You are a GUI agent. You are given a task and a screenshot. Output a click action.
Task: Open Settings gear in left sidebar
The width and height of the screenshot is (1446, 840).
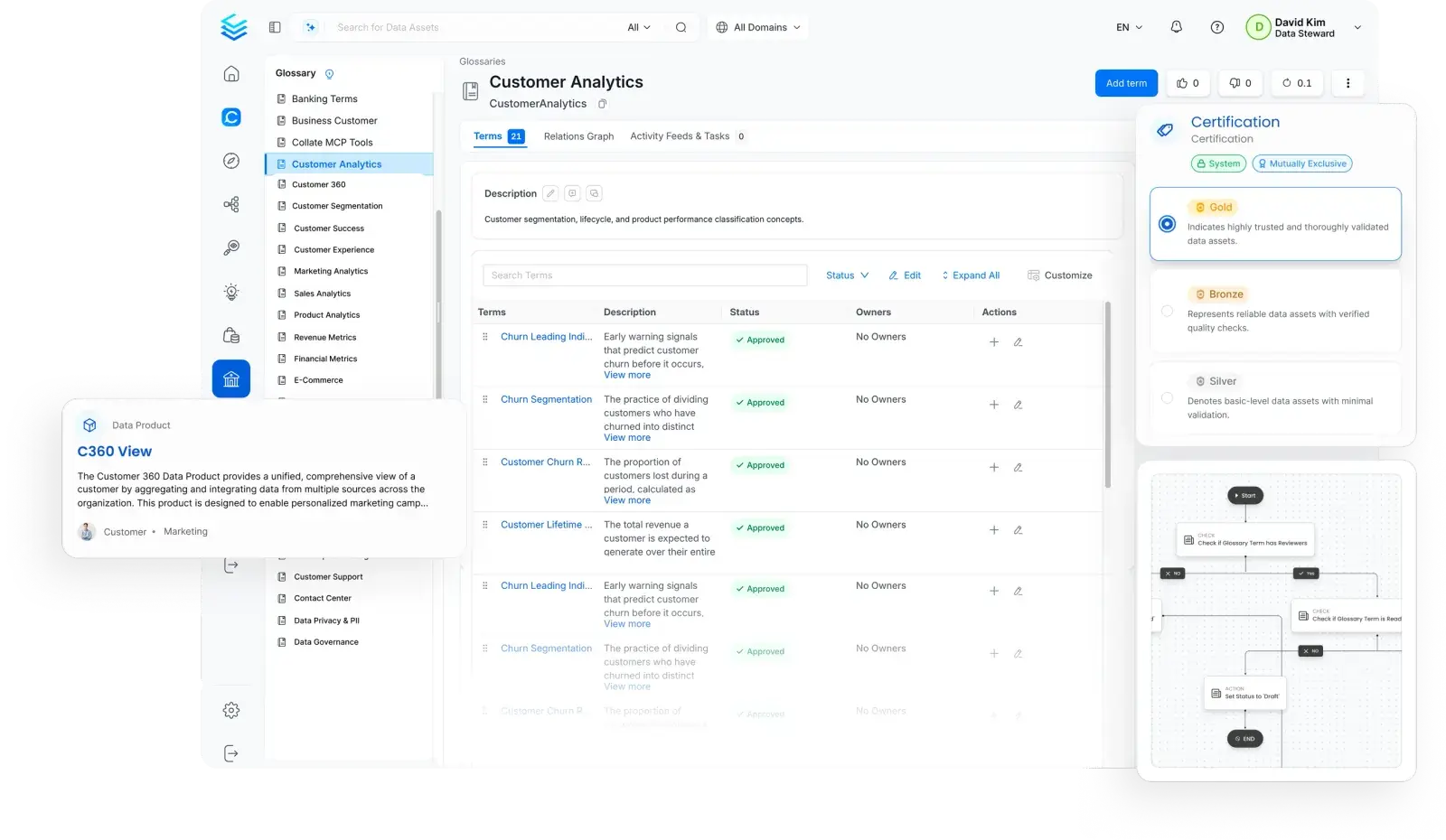[x=231, y=710]
